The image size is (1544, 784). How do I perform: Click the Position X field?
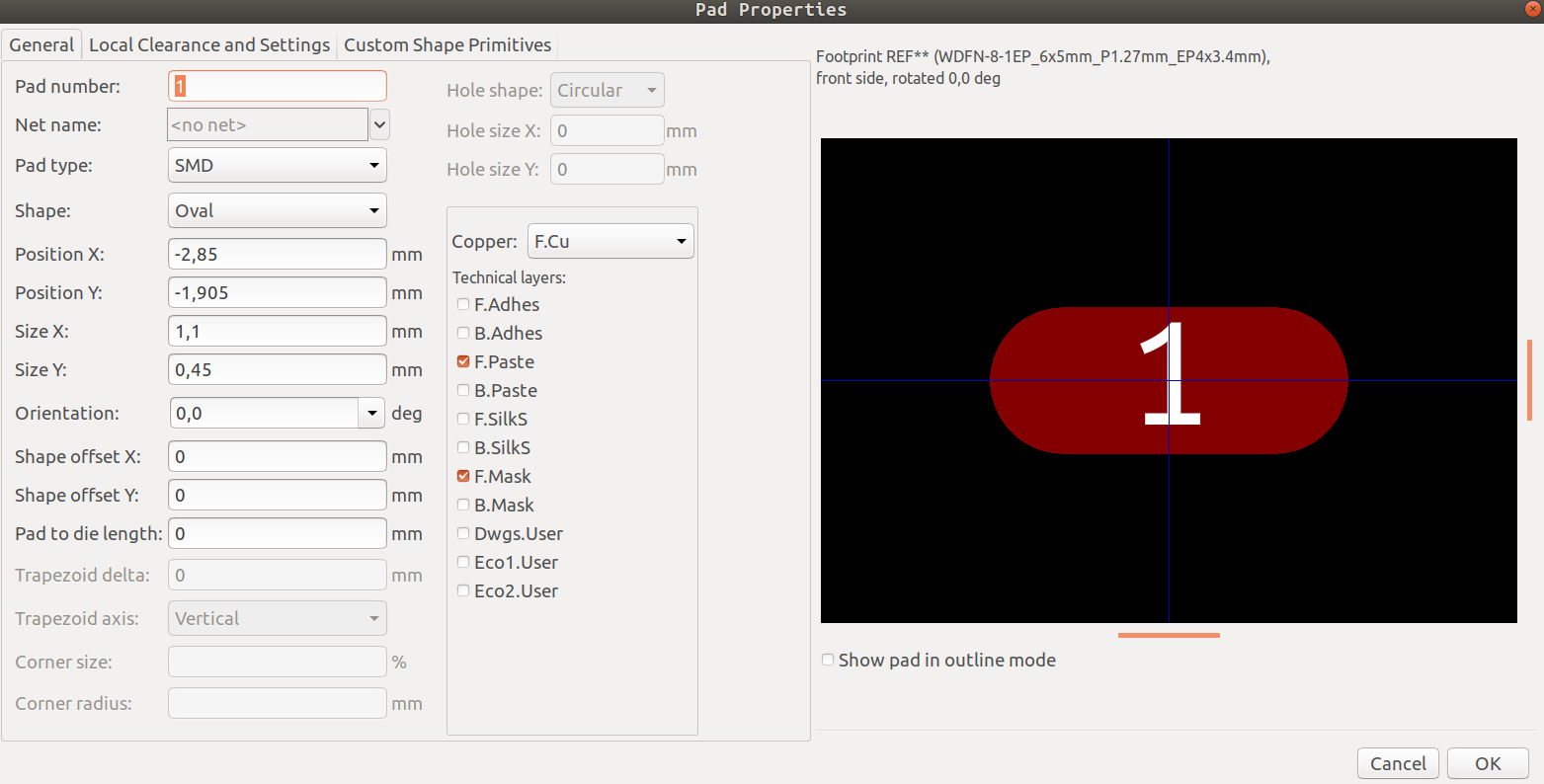278,254
